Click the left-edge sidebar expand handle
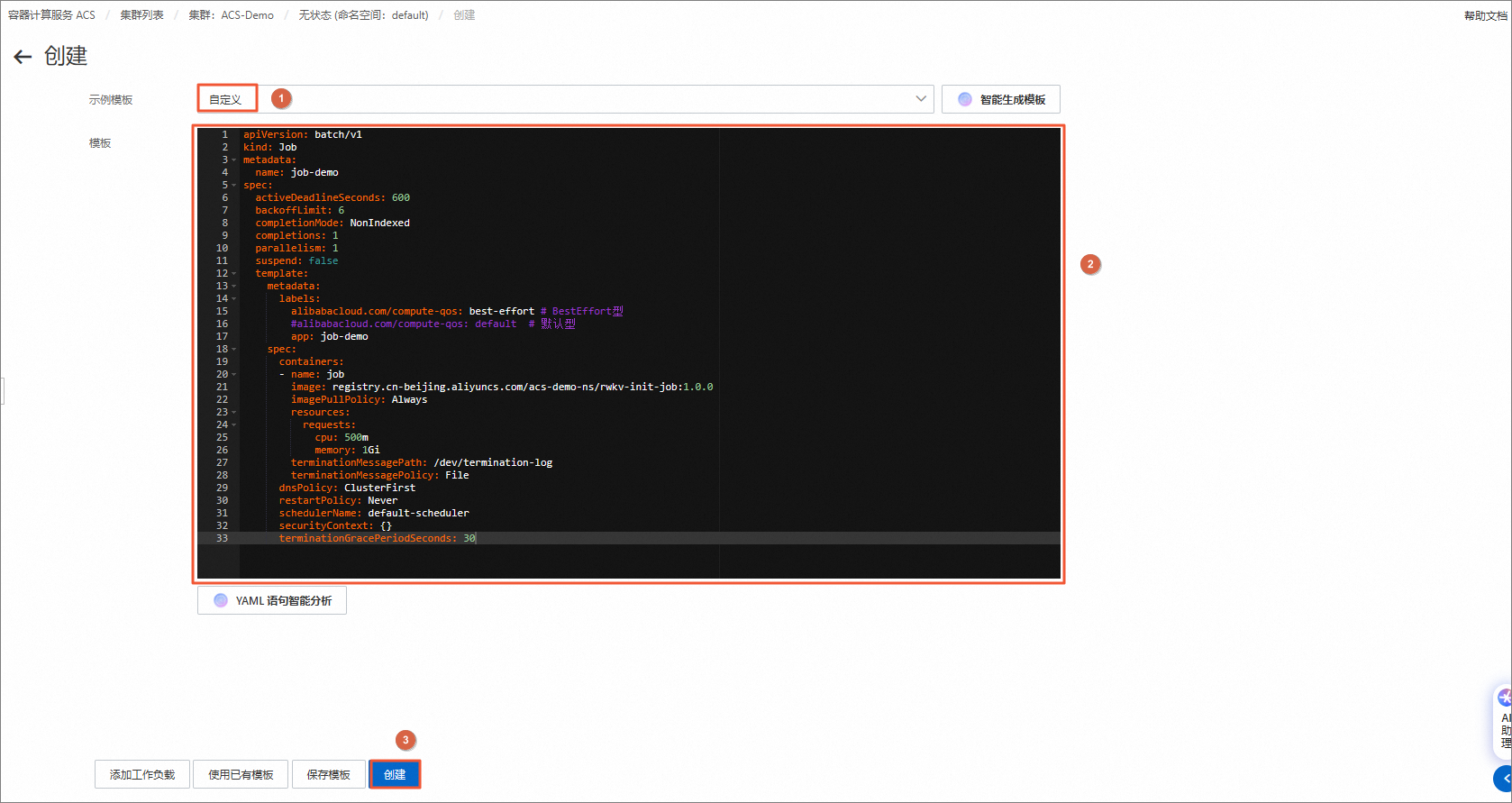 [3, 391]
